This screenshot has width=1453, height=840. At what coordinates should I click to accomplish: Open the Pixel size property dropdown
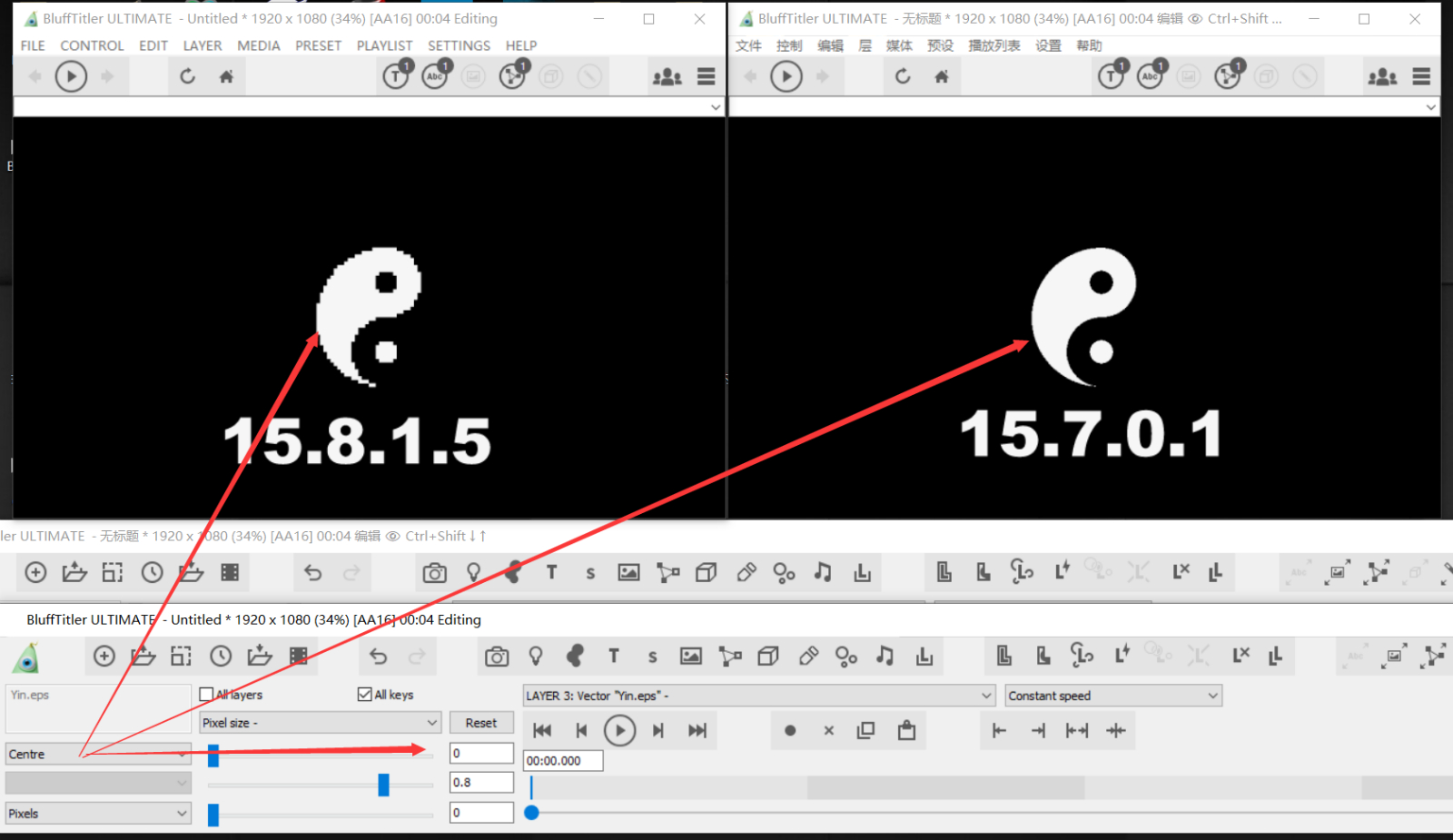pyautogui.click(x=320, y=723)
